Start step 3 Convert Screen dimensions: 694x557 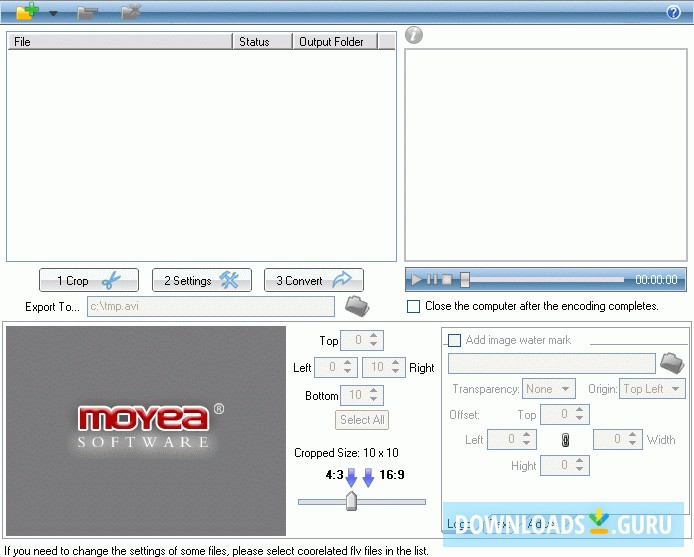[314, 280]
